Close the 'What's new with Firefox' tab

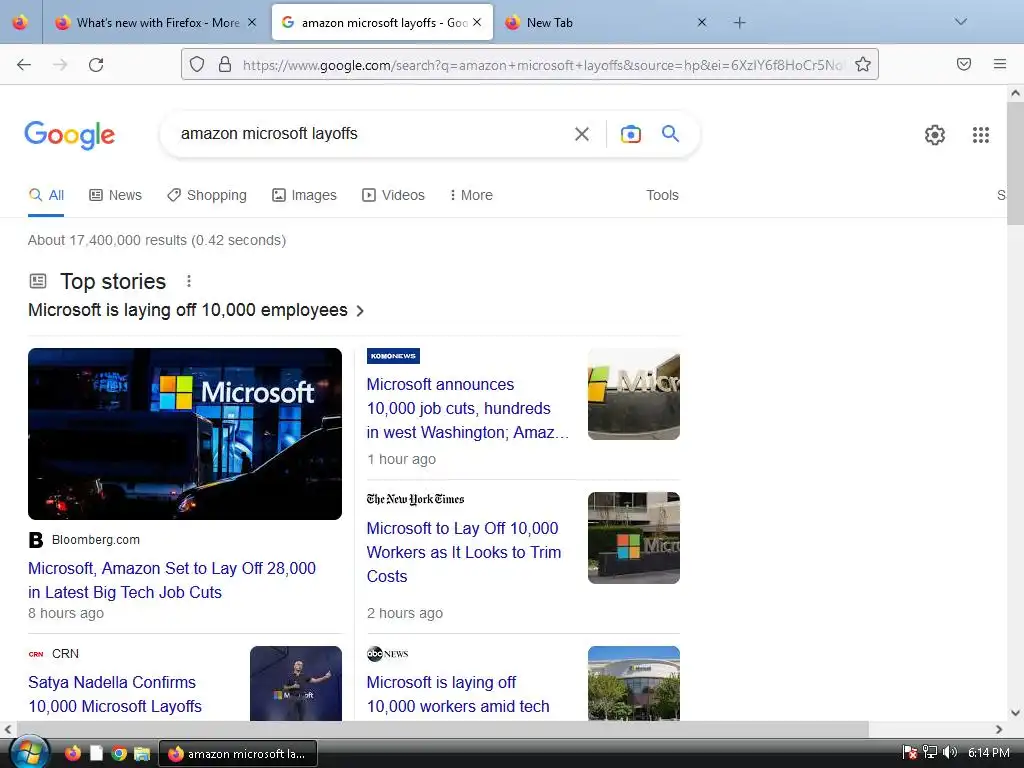pyautogui.click(x=252, y=22)
